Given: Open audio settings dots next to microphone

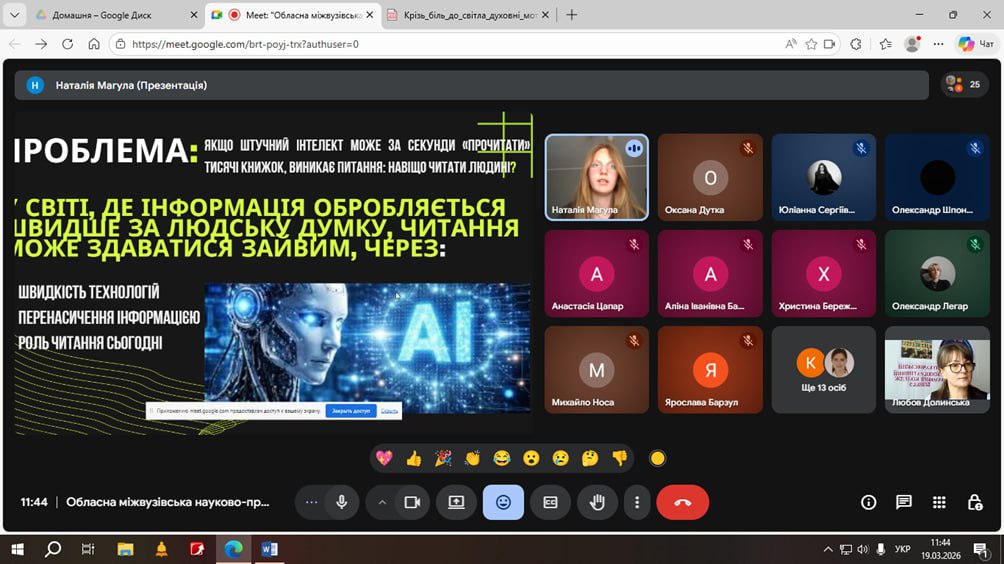Looking at the screenshot, I should 312,502.
